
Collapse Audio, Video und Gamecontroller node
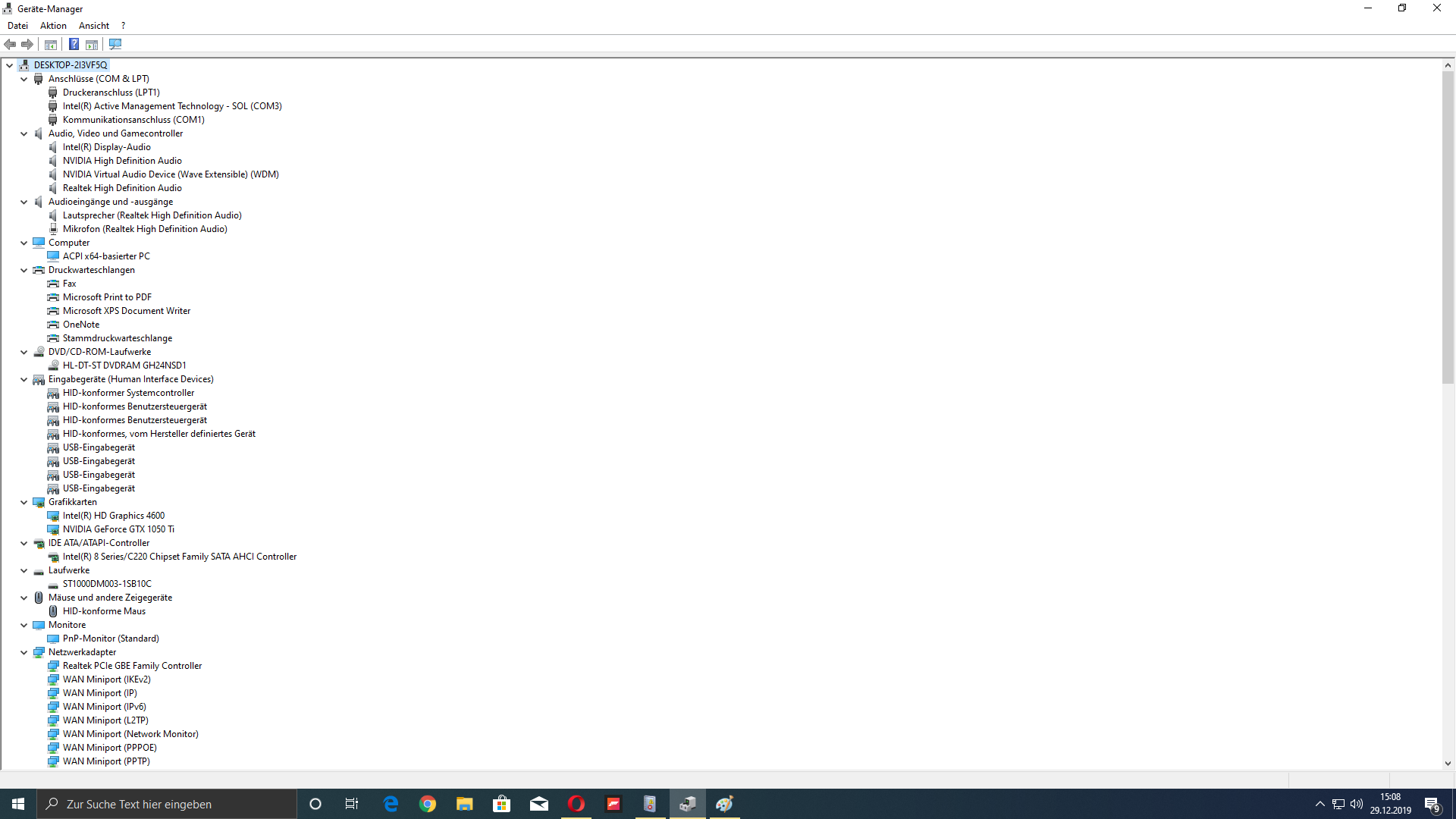pyautogui.click(x=24, y=133)
